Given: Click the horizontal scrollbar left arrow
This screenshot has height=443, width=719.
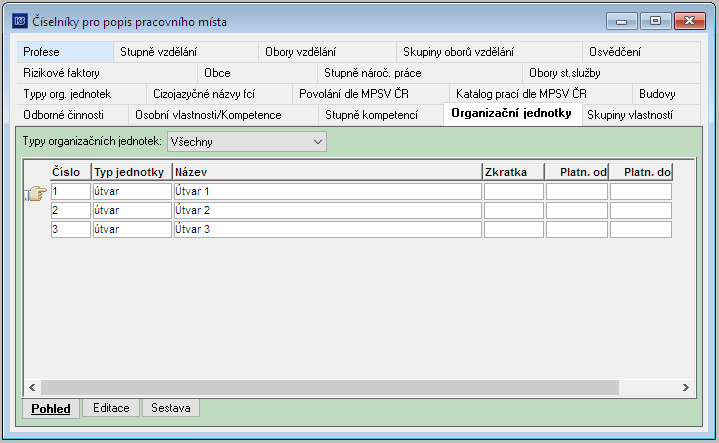Looking at the screenshot, I should tap(32, 388).
